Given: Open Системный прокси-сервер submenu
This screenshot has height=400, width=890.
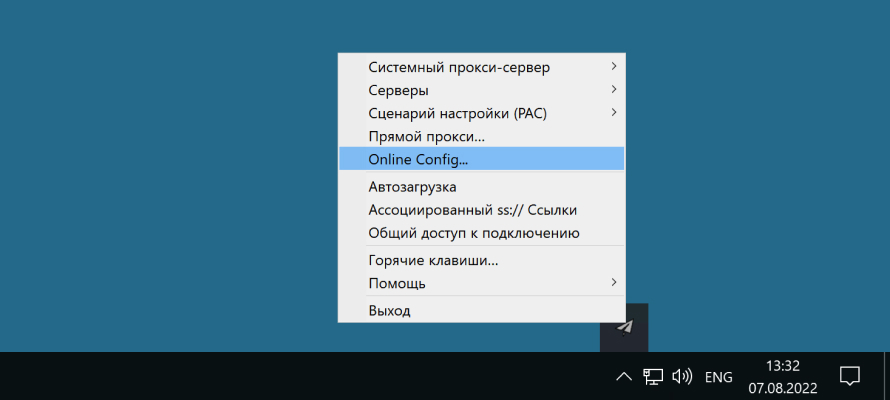Looking at the screenshot, I should (481, 68).
